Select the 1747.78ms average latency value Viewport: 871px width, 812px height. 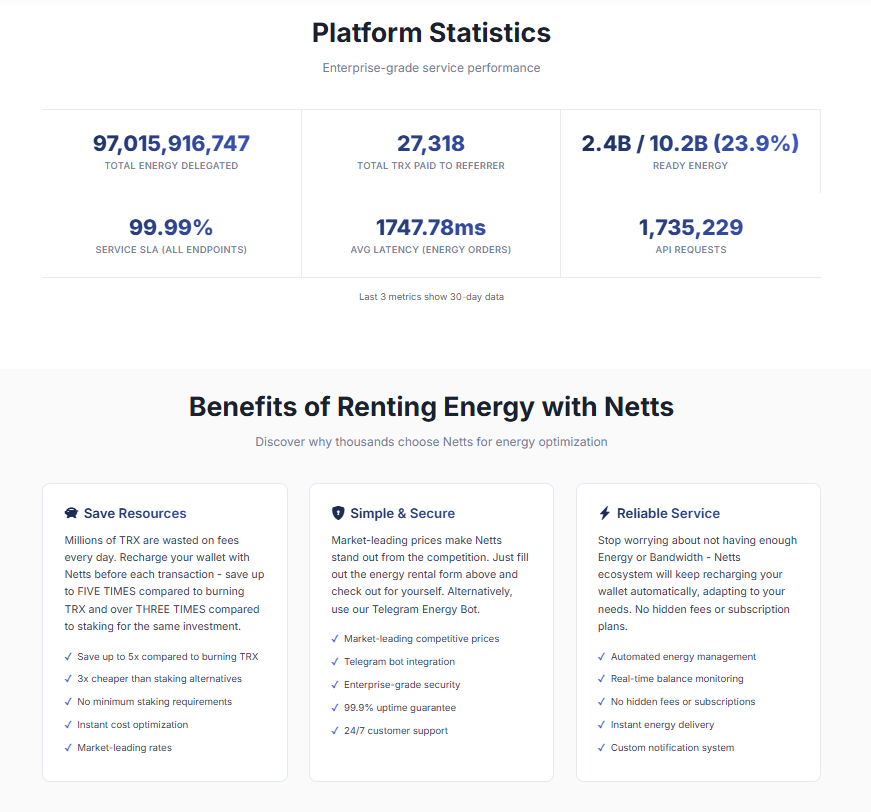pos(431,228)
